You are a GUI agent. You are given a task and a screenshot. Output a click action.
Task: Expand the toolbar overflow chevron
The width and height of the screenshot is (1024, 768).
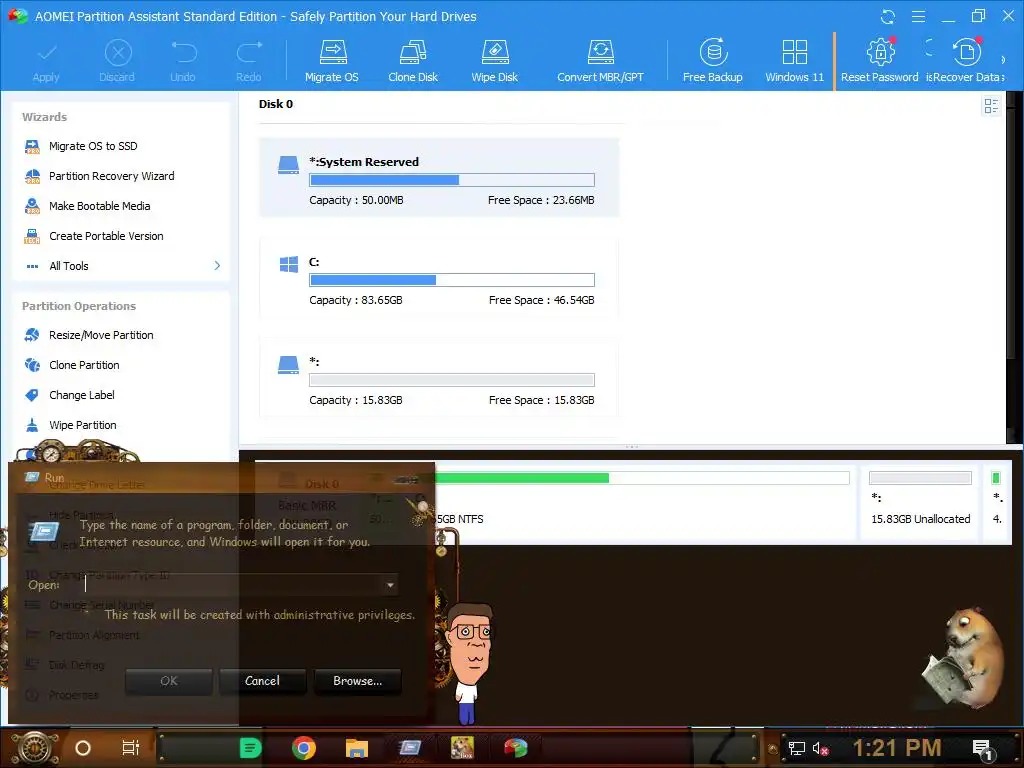(x=1004, y=60)
